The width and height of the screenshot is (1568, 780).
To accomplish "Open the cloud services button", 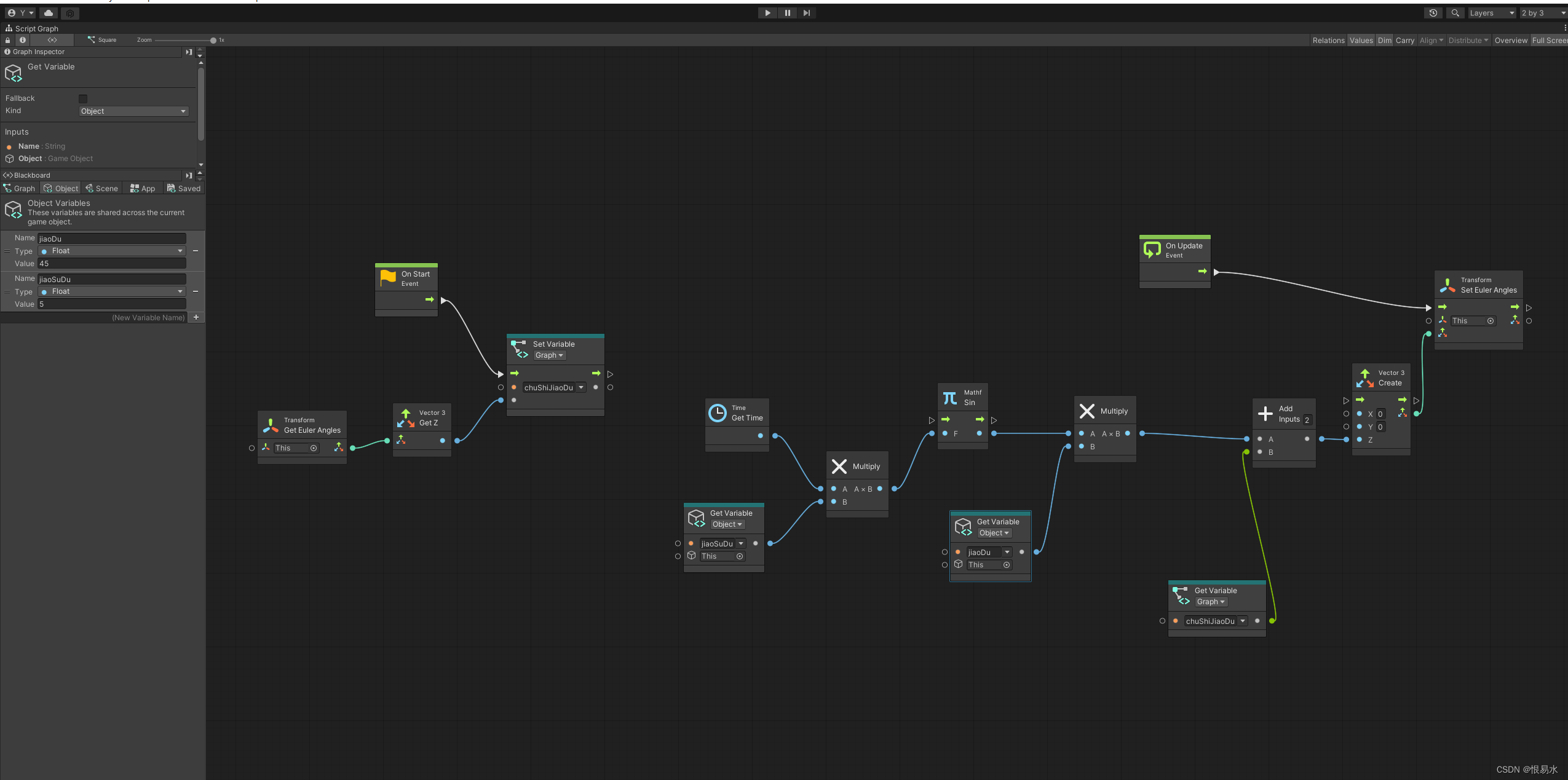I will (49, 13).
